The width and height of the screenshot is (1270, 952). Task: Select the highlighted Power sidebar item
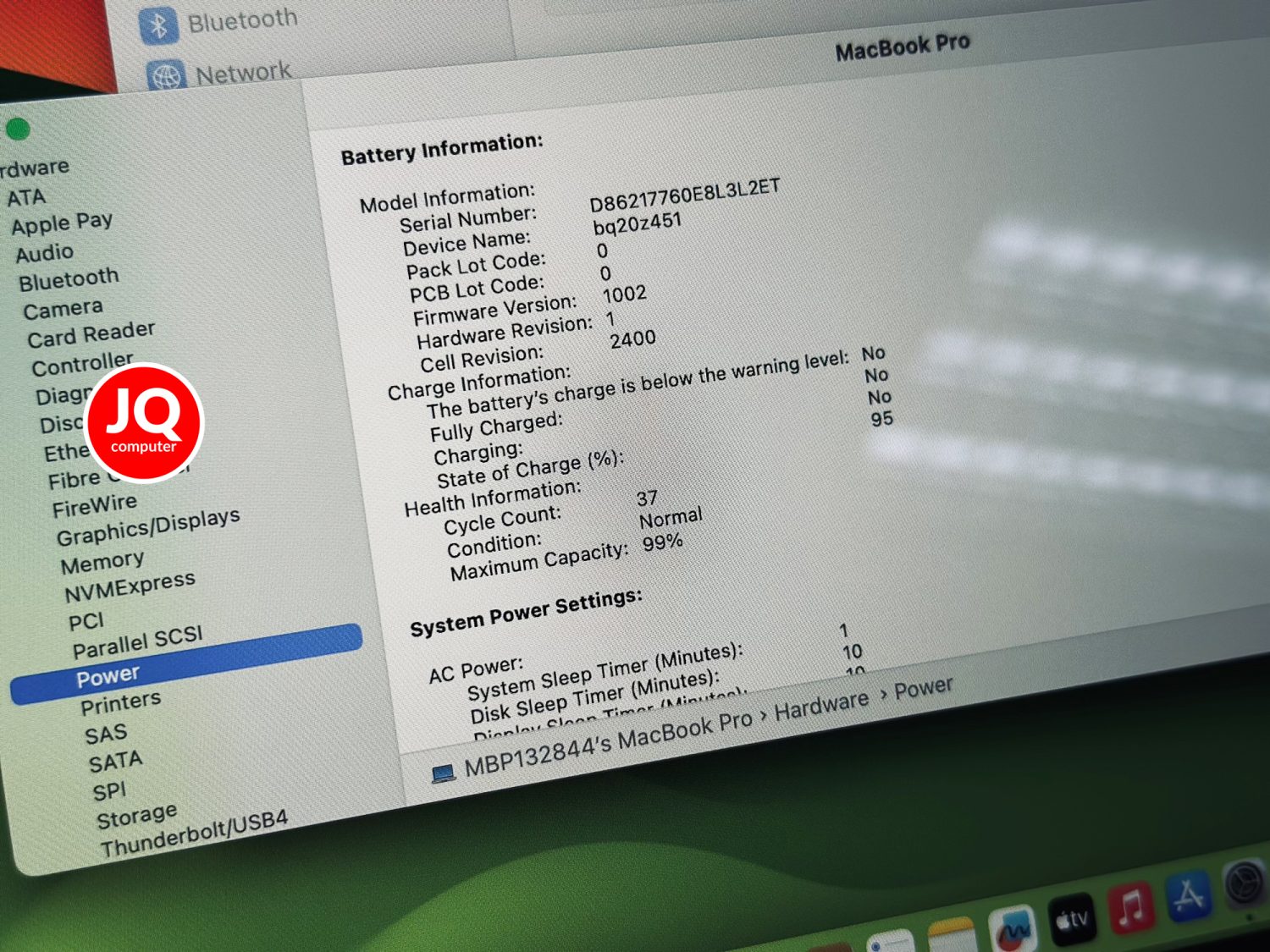[x=185, y=665]
